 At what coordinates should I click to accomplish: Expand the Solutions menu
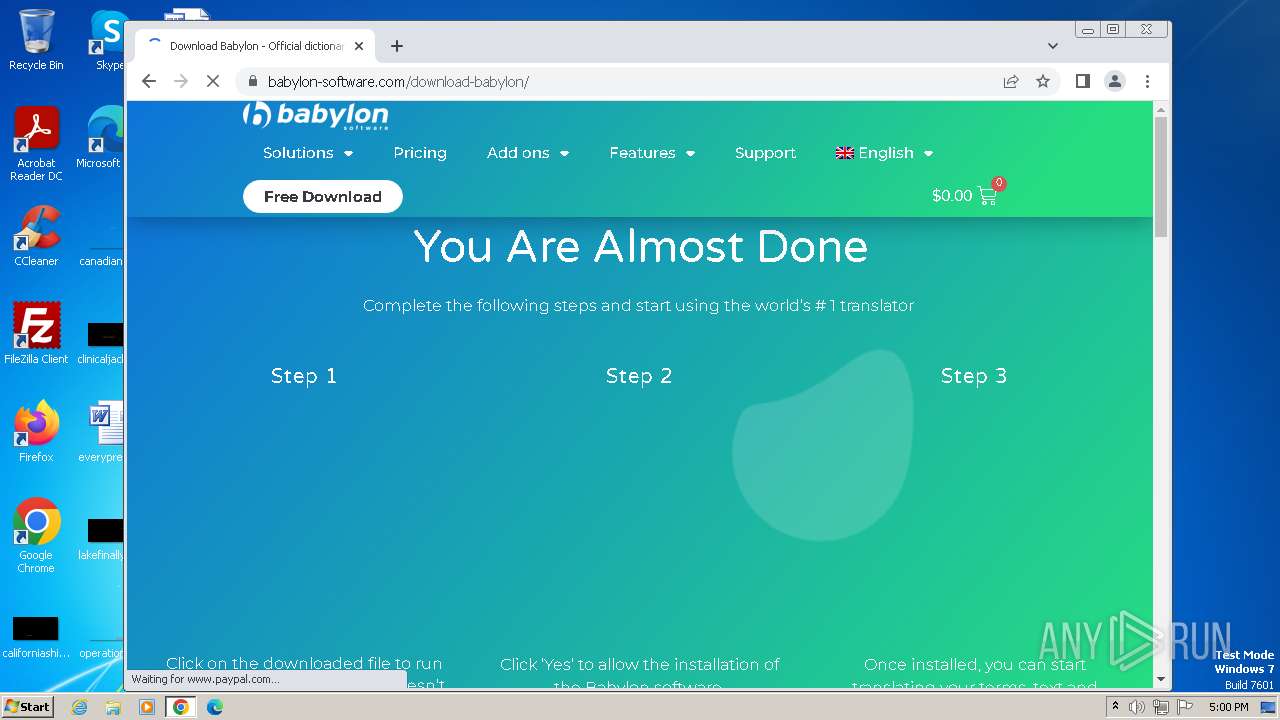(x=308, y=153)
